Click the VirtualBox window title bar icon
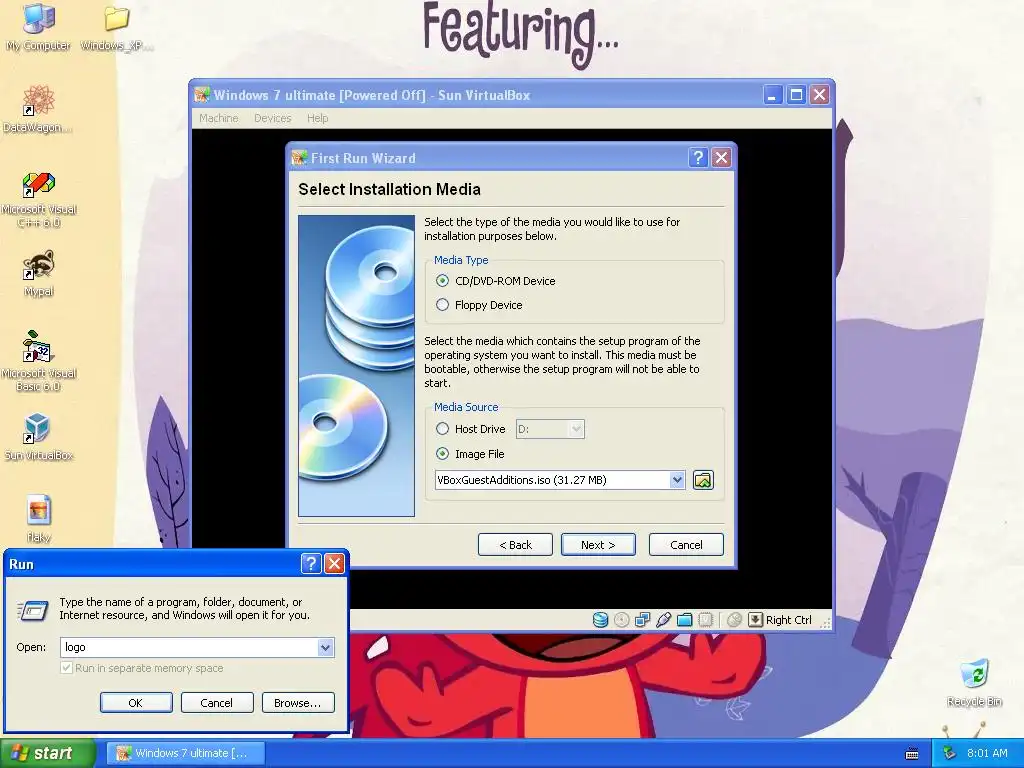This screenshot has width=1024, height=768. tap(202, 95)
